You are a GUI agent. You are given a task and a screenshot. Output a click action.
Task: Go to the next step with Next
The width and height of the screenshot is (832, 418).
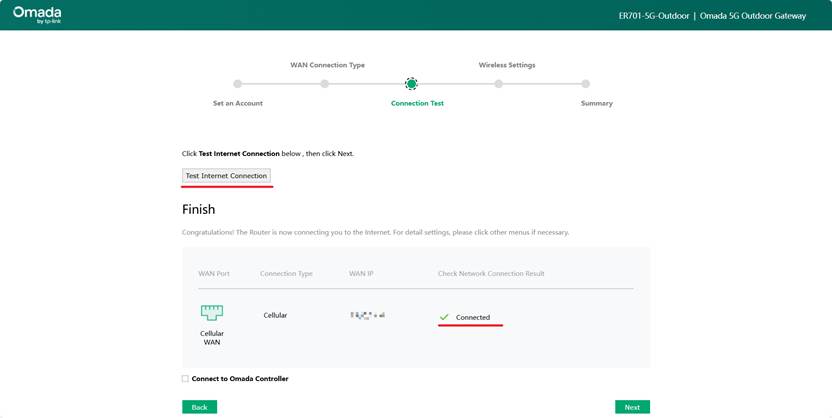point(632,407)
